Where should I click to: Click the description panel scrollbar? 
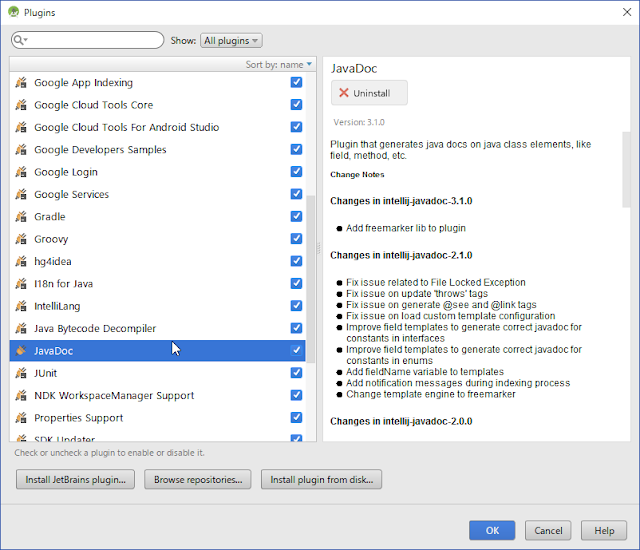coord(626,170)
